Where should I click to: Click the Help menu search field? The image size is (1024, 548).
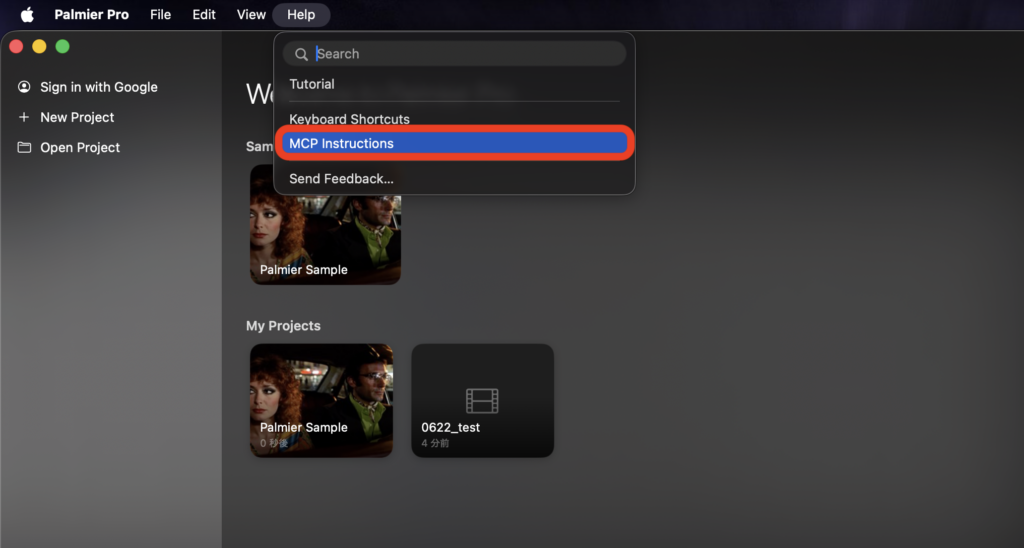(x=455, y=54)
